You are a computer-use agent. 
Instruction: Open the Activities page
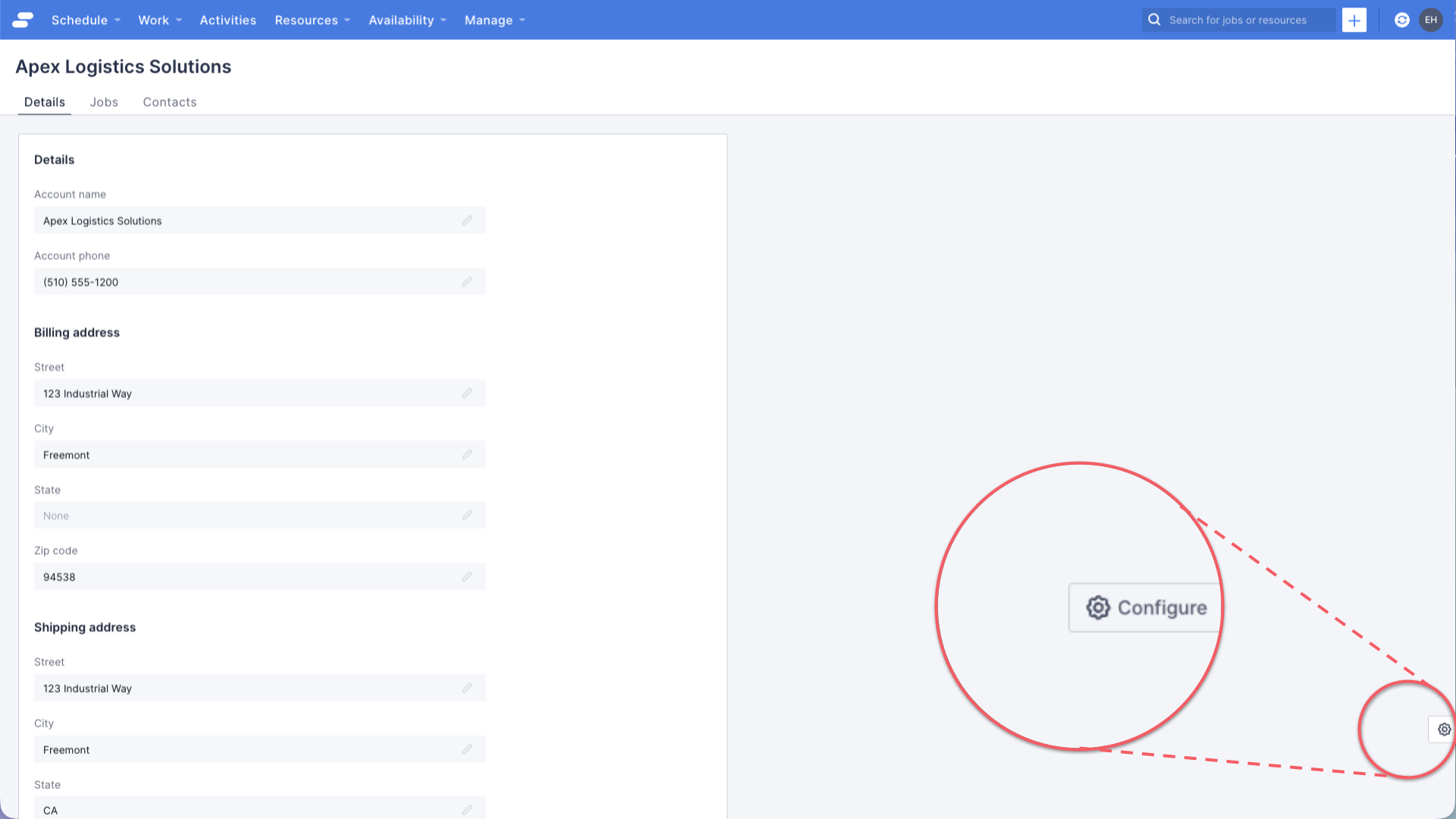(227, 20)
